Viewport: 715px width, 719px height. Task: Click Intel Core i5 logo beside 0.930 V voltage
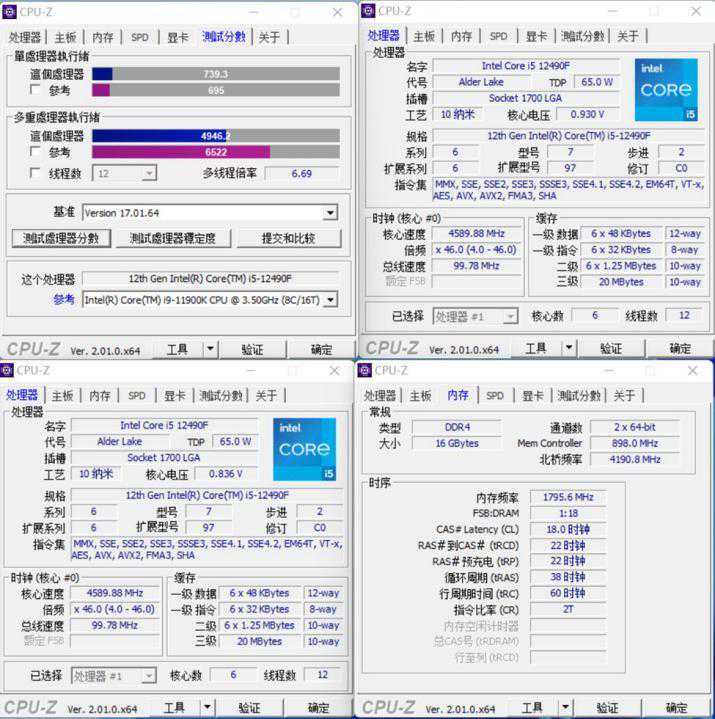(x=664, y=90)
